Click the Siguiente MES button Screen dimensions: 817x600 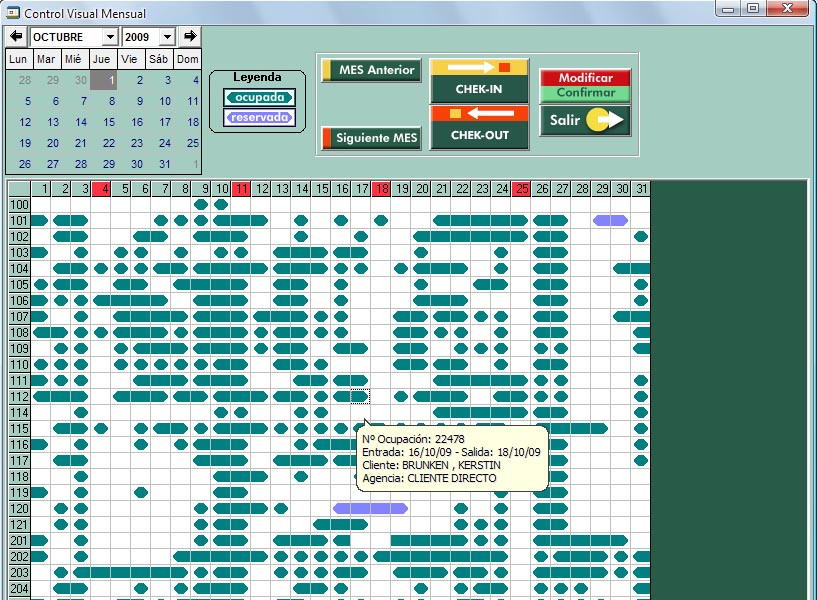coord(372,138)
